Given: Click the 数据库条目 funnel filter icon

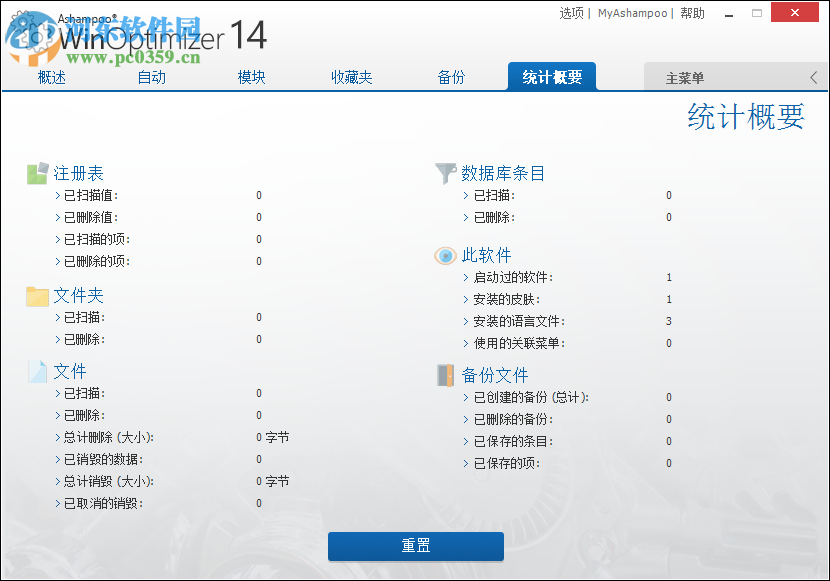Looking at the screenshot, I should pyautogui.click(x=445, y=172).
